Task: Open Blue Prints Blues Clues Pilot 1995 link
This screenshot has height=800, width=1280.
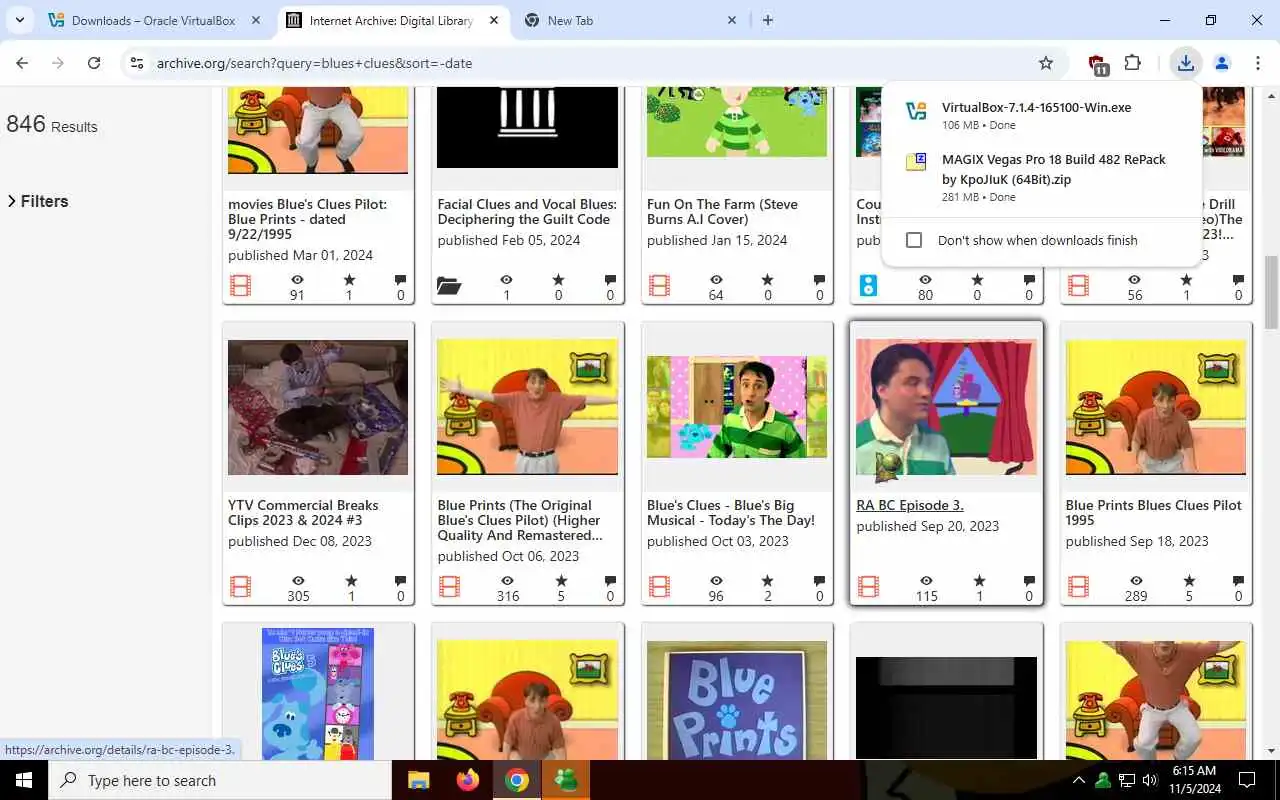Action: point(1154,513)
